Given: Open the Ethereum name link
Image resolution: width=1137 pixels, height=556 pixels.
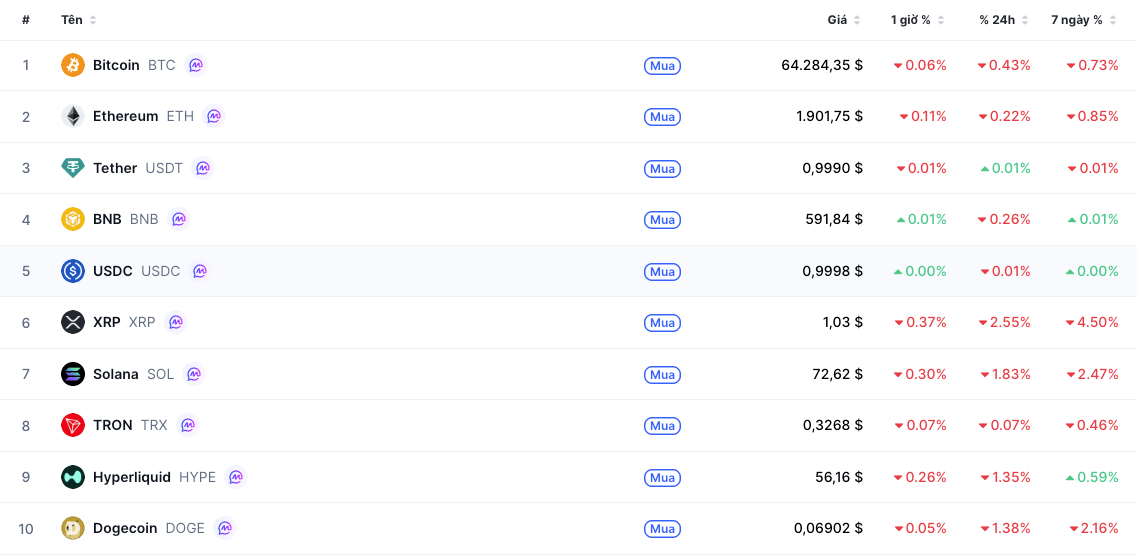Looking at the screenshot, I should [125, 116].
